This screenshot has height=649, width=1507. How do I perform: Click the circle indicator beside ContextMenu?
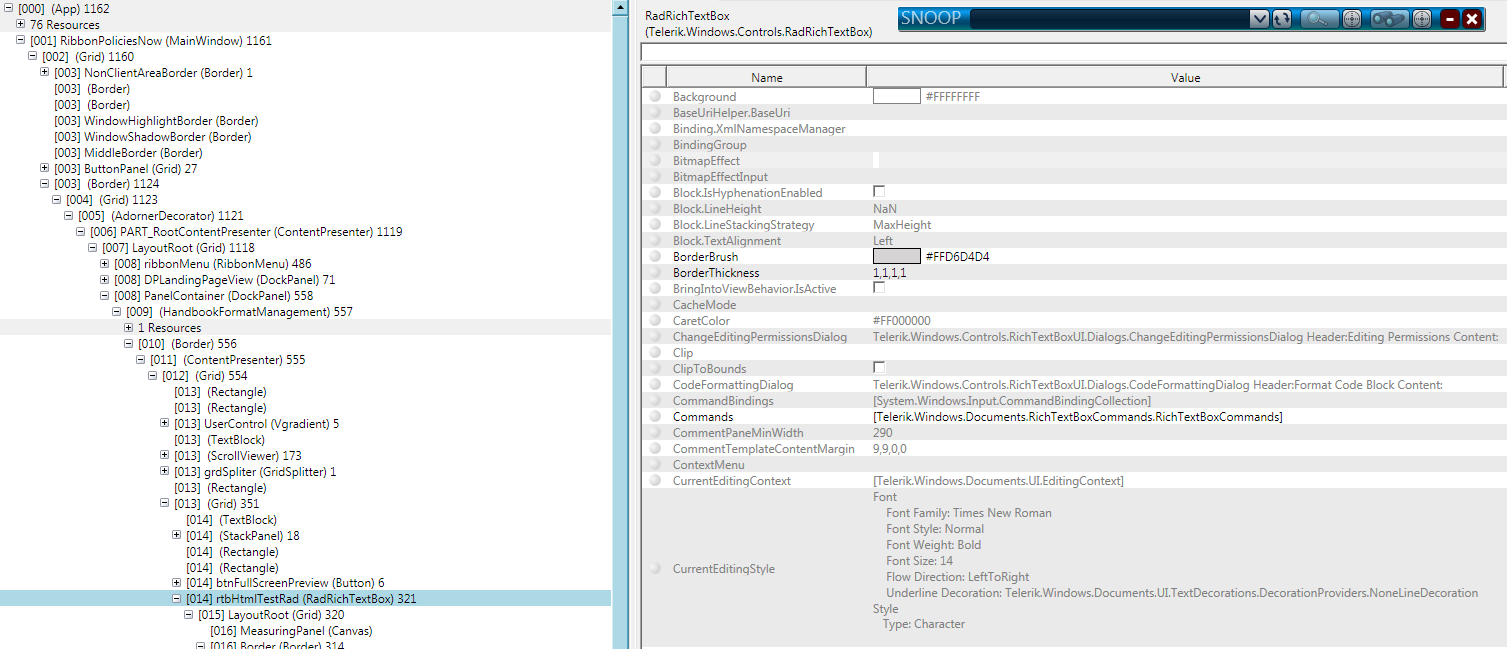click(x=655, y=465)
